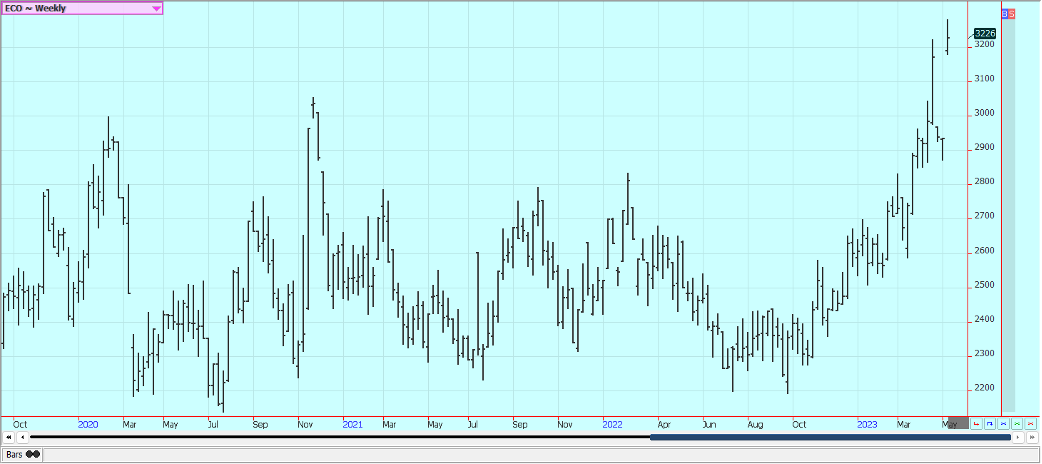The height and width of the screenshot is (464, 1042).
Task: Click the blue compress-scale icon
Action: (1003, 423)
